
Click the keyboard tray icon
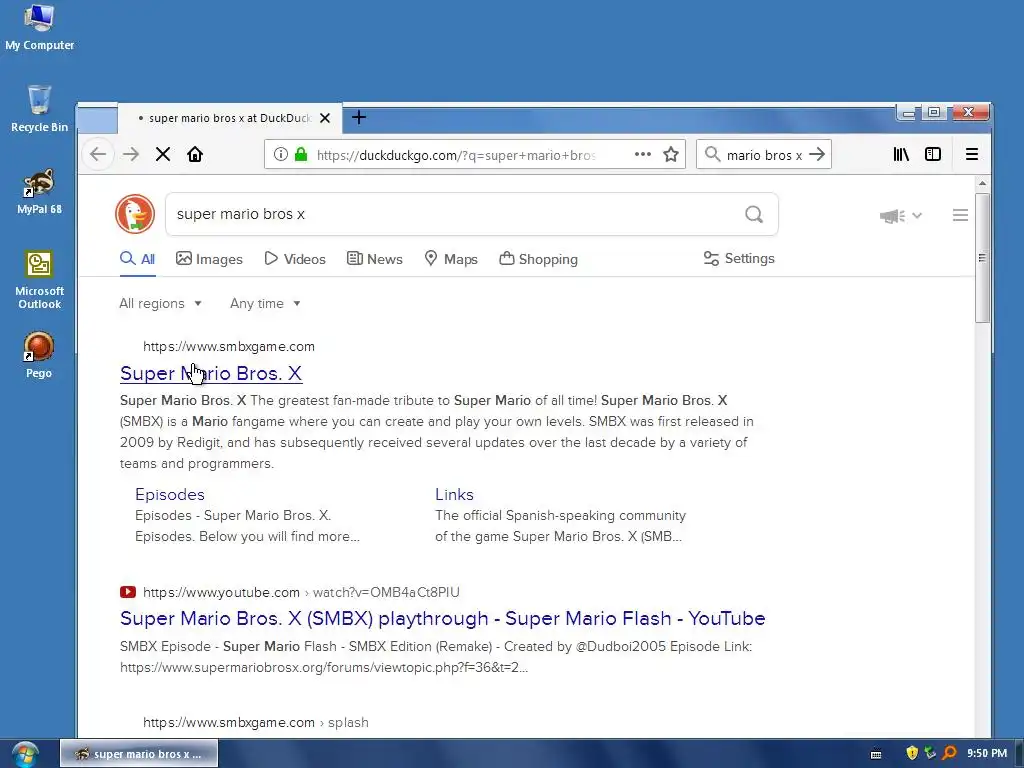[876, 754]
